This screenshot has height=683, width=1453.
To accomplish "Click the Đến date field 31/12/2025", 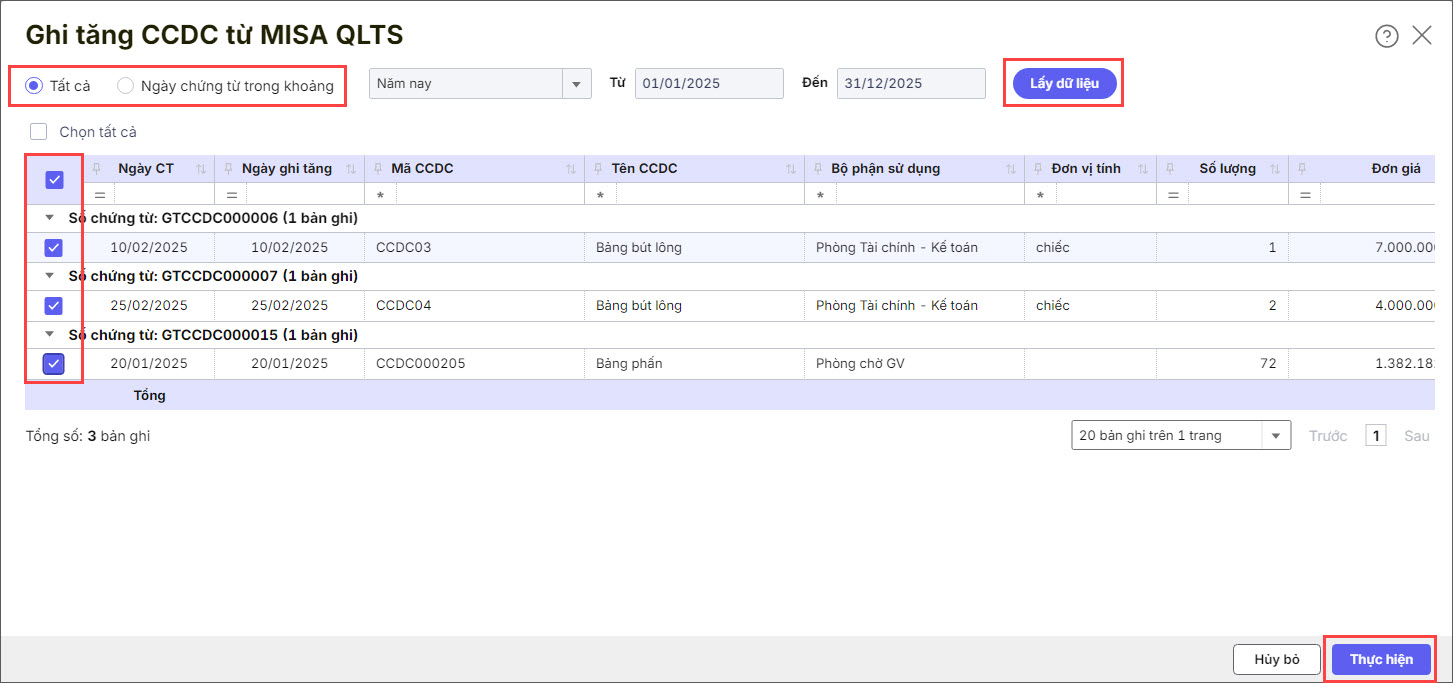I will 910,83.
